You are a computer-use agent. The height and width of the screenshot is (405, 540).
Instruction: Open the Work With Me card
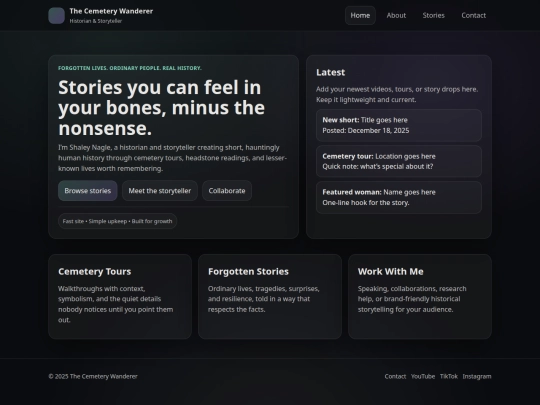coord(420,297)
